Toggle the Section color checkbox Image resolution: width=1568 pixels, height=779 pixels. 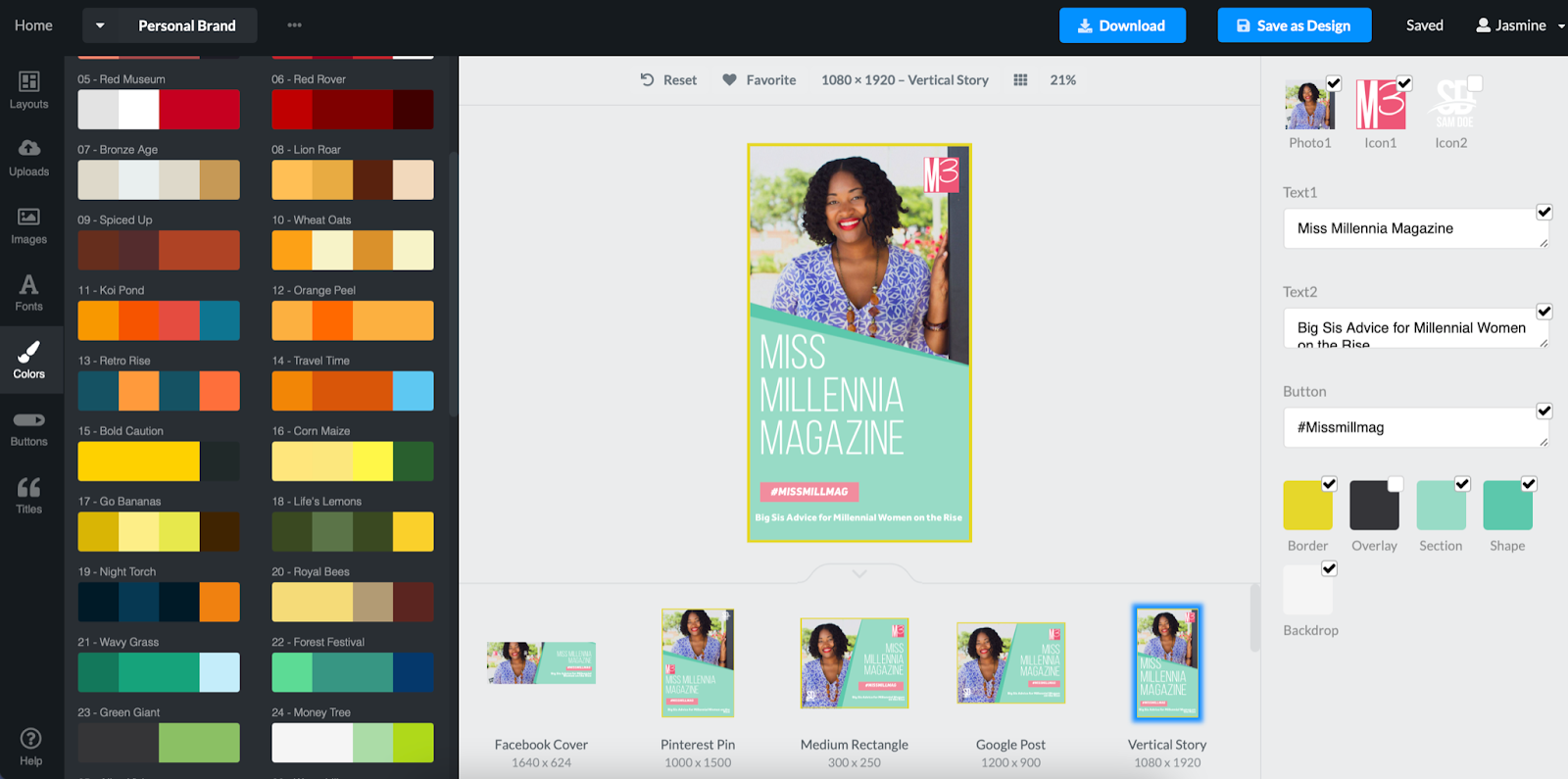tap(1462, 483)
